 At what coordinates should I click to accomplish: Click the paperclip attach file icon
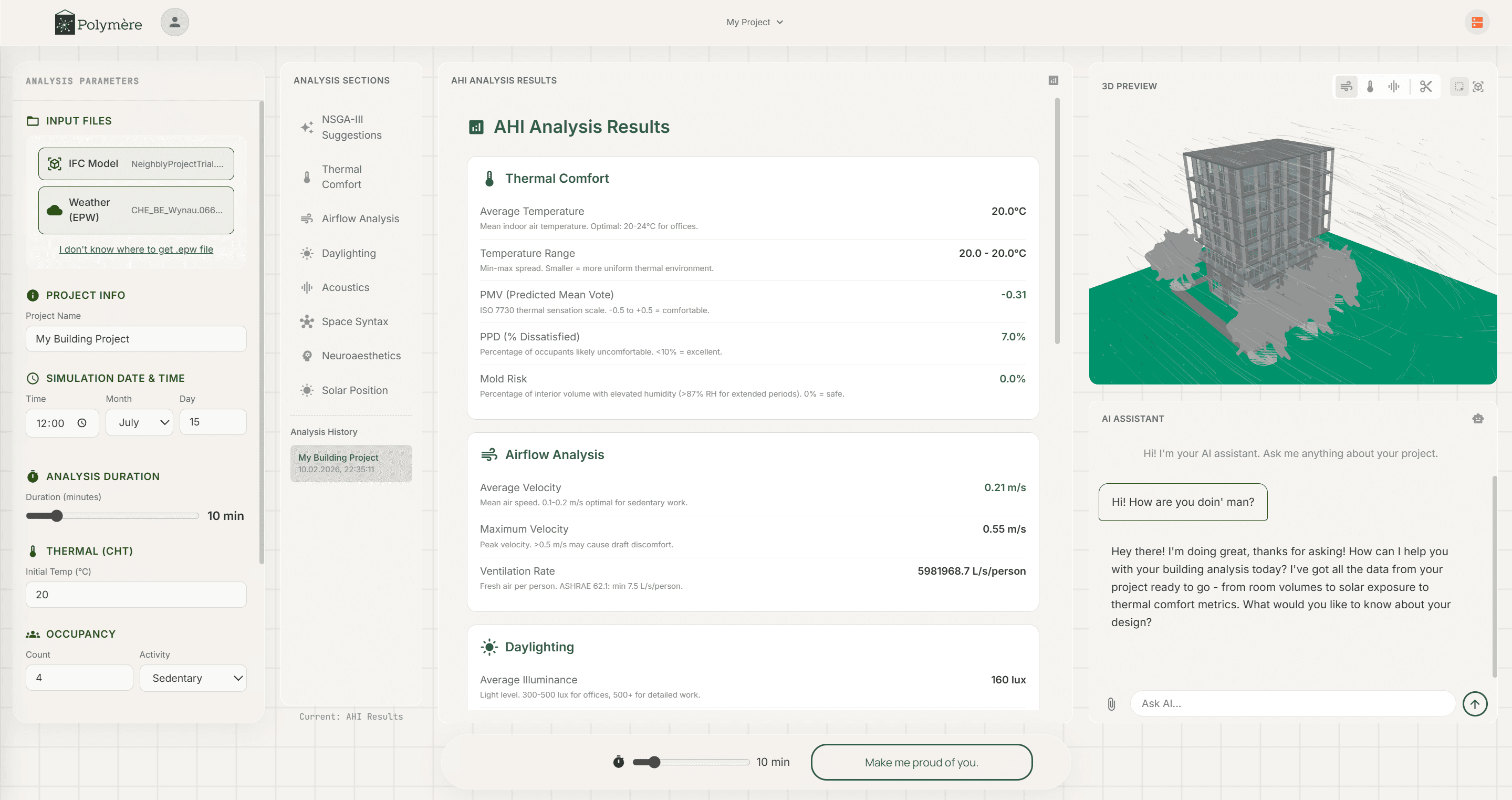(x=1111, y=704)
